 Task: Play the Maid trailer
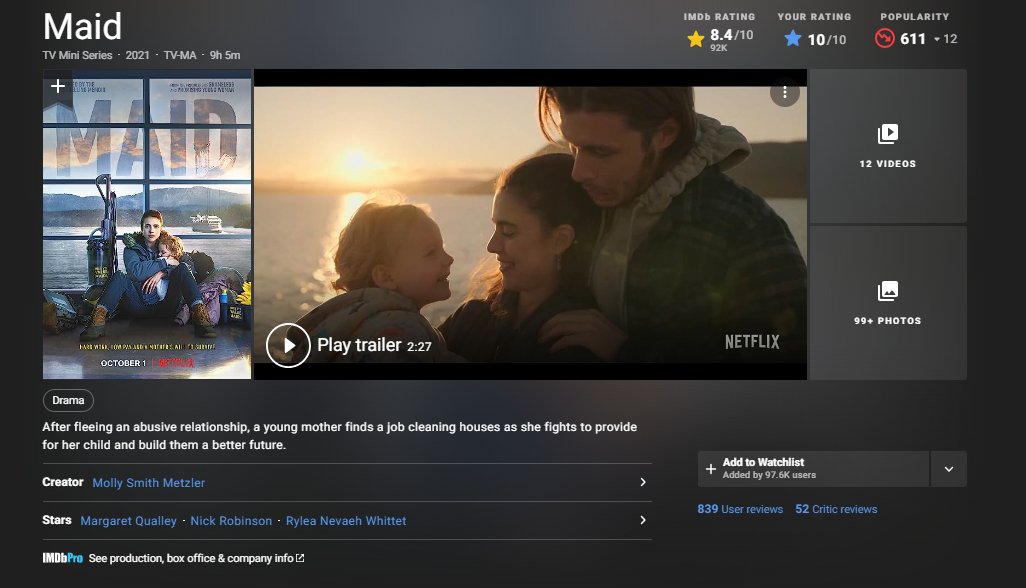point(288,345)
